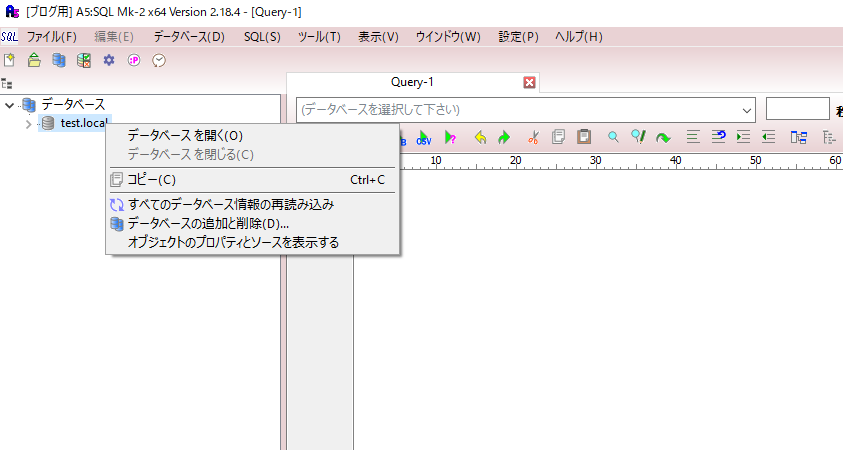
Task: Click the green redo arrow icon
Action: tap(504, 138)
